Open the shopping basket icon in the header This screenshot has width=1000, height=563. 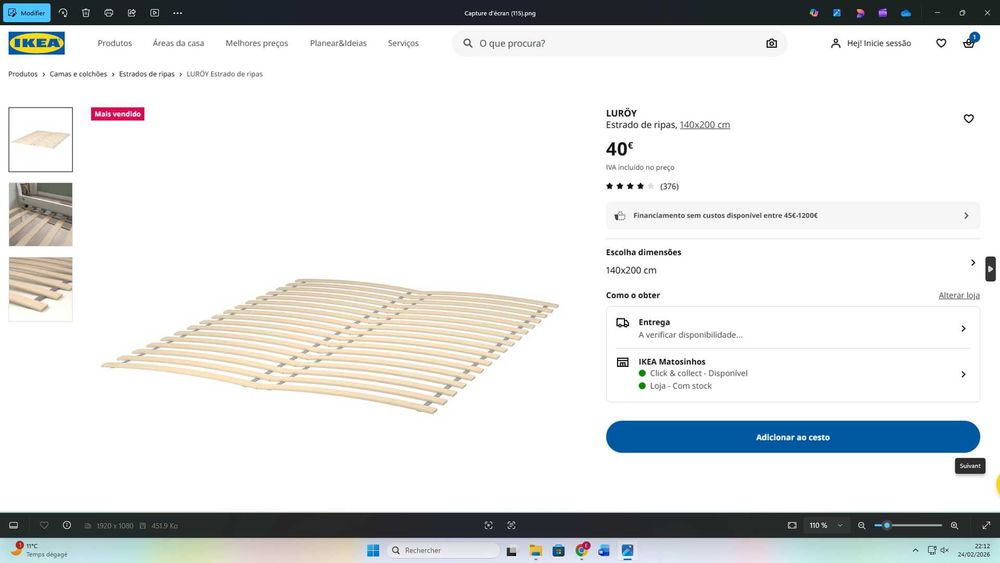969,43
